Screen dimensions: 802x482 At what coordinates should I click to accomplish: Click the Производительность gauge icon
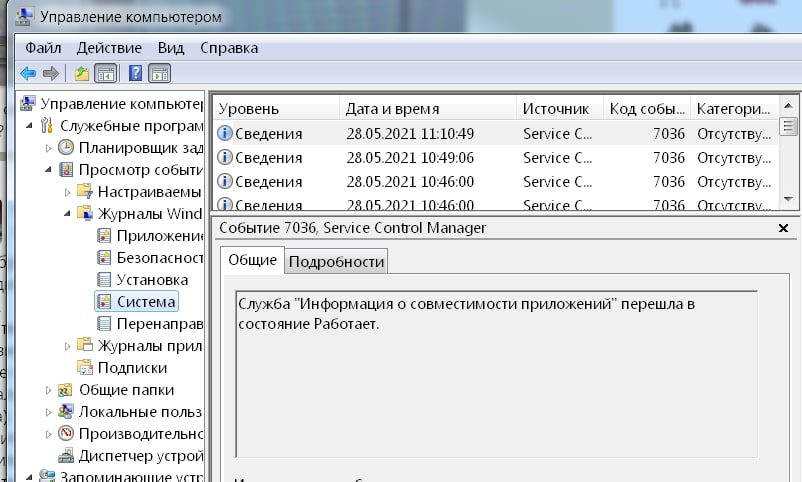tap(66, 433)
